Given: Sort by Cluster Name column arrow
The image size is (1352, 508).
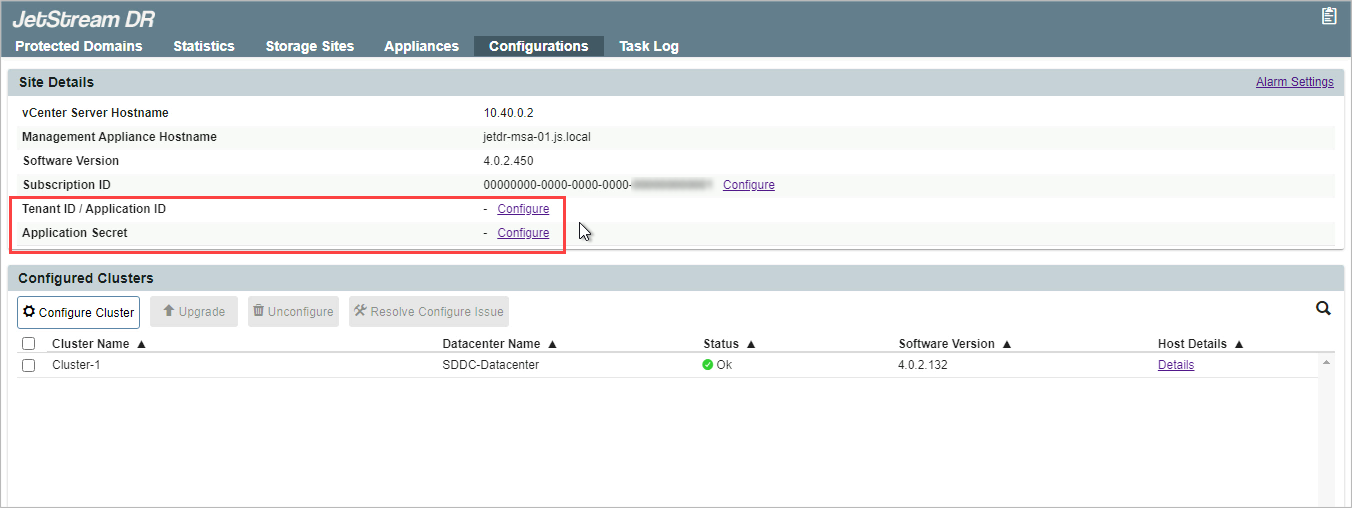Looking at the screenshot, I should [141, 344].
